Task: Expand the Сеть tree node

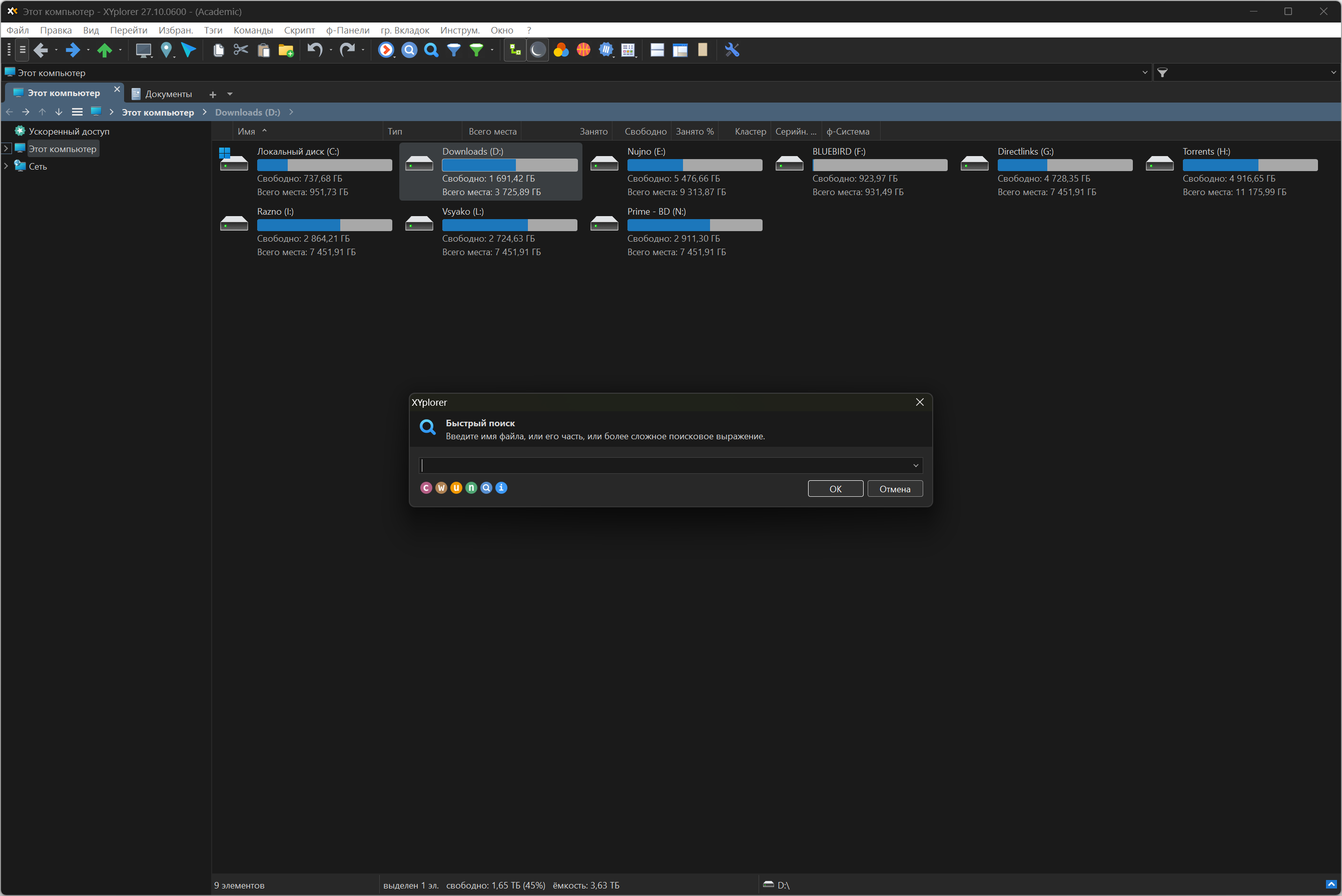Action: (x=6, y=166)
